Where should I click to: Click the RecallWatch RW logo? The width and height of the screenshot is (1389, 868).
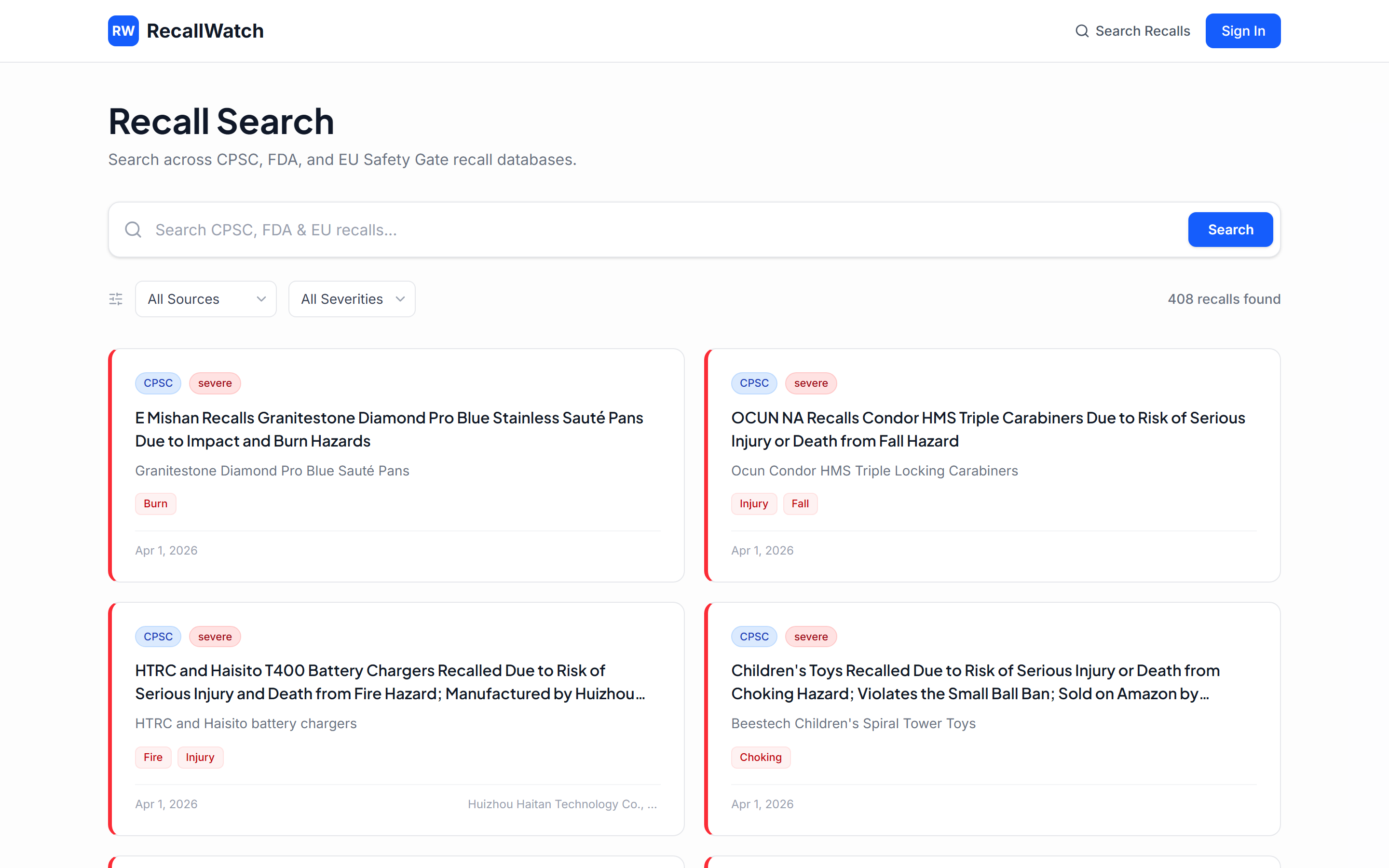123,30
